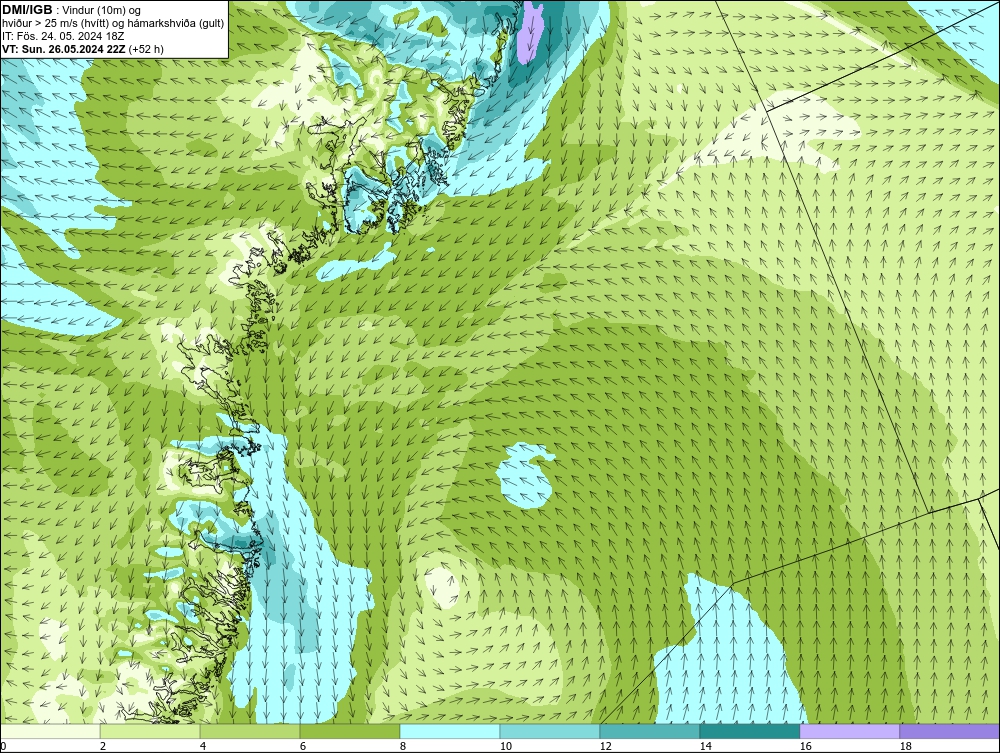Click the 16–18 m/s lavender legend swatch
Image resolution: width=1000 pixels, height=753 pixels.
(849, 731)
